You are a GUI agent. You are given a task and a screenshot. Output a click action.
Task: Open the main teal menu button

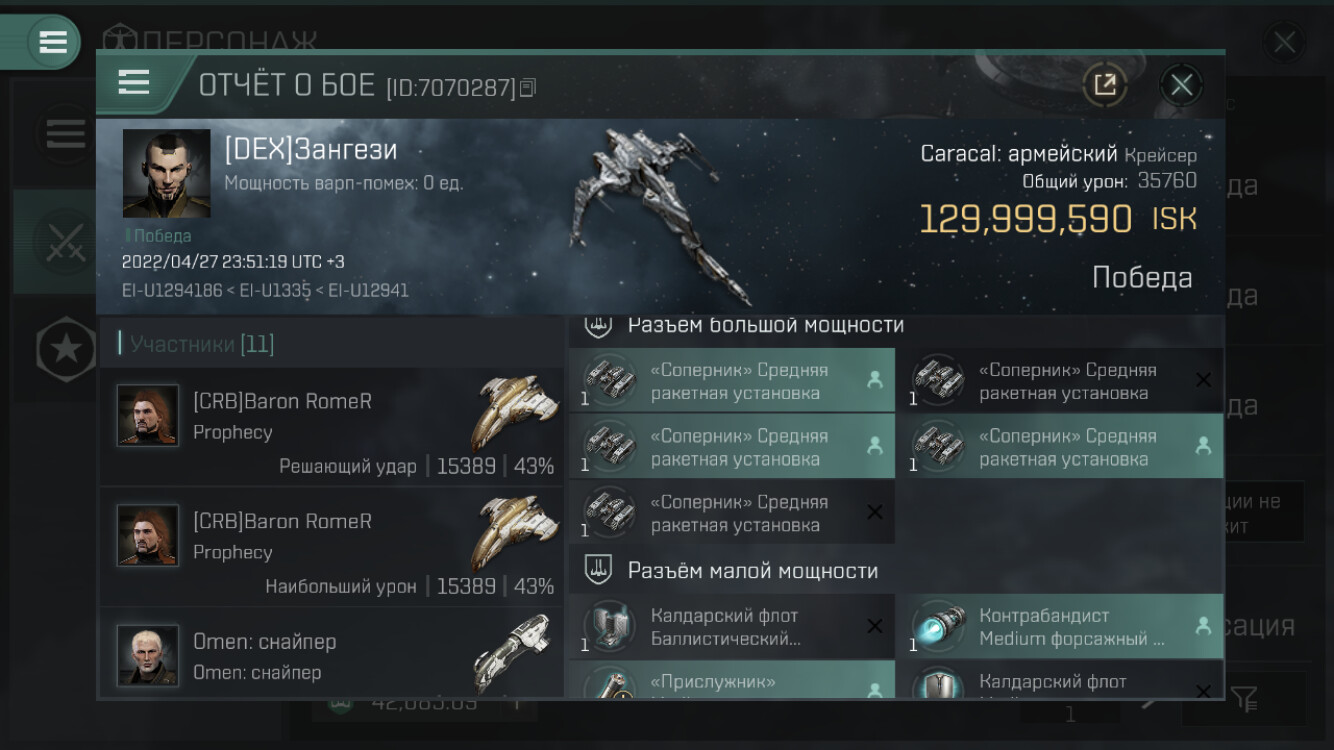(x=52, y=42)
